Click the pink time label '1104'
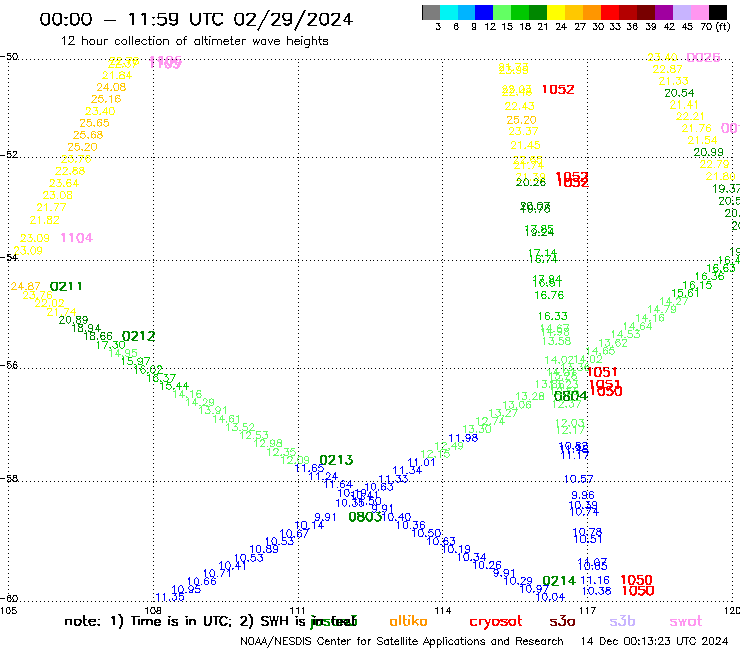The height and width of the screenshot is (650, 740). 77,238
